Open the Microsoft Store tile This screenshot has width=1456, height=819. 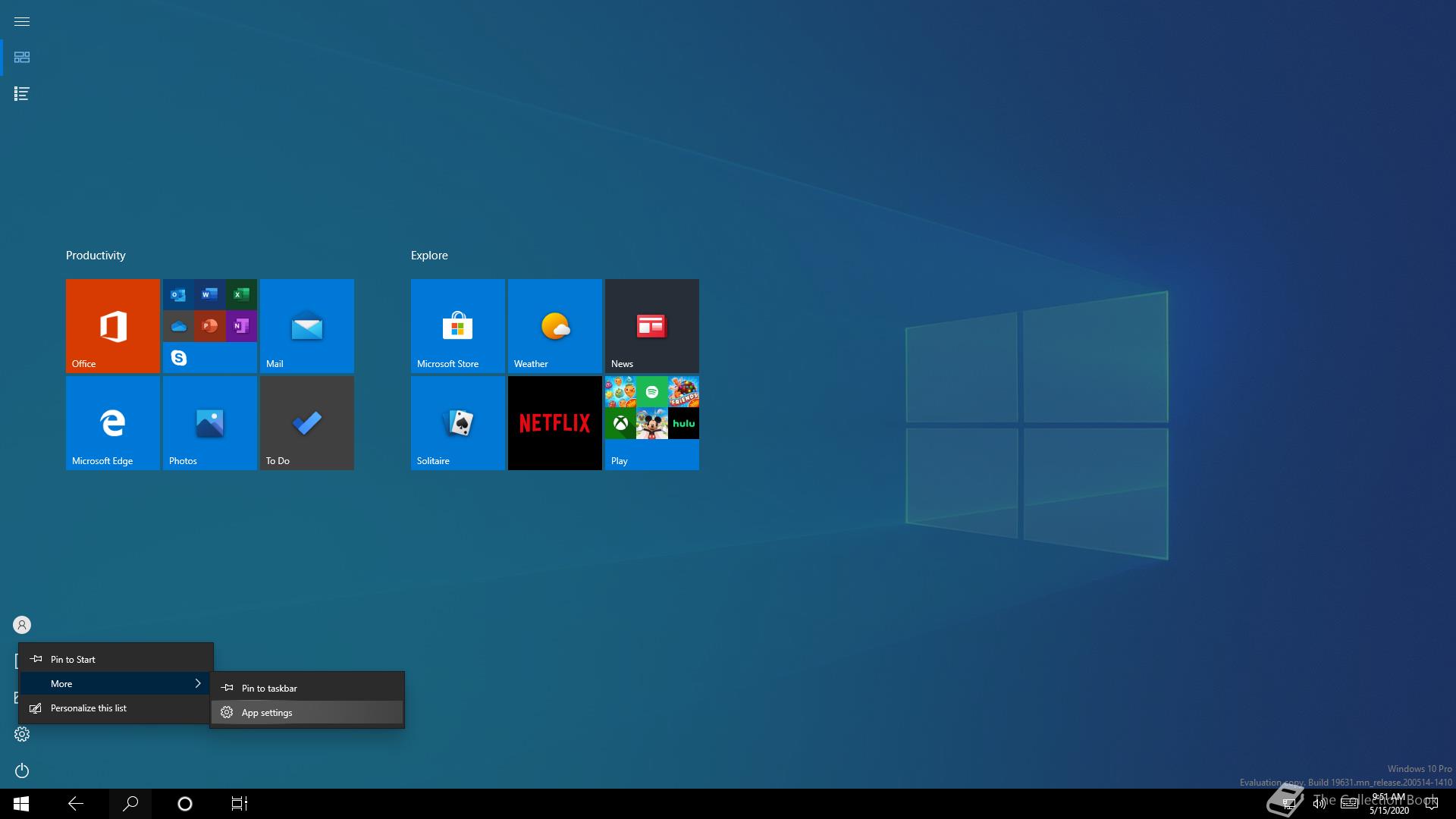tap(457, 326)
